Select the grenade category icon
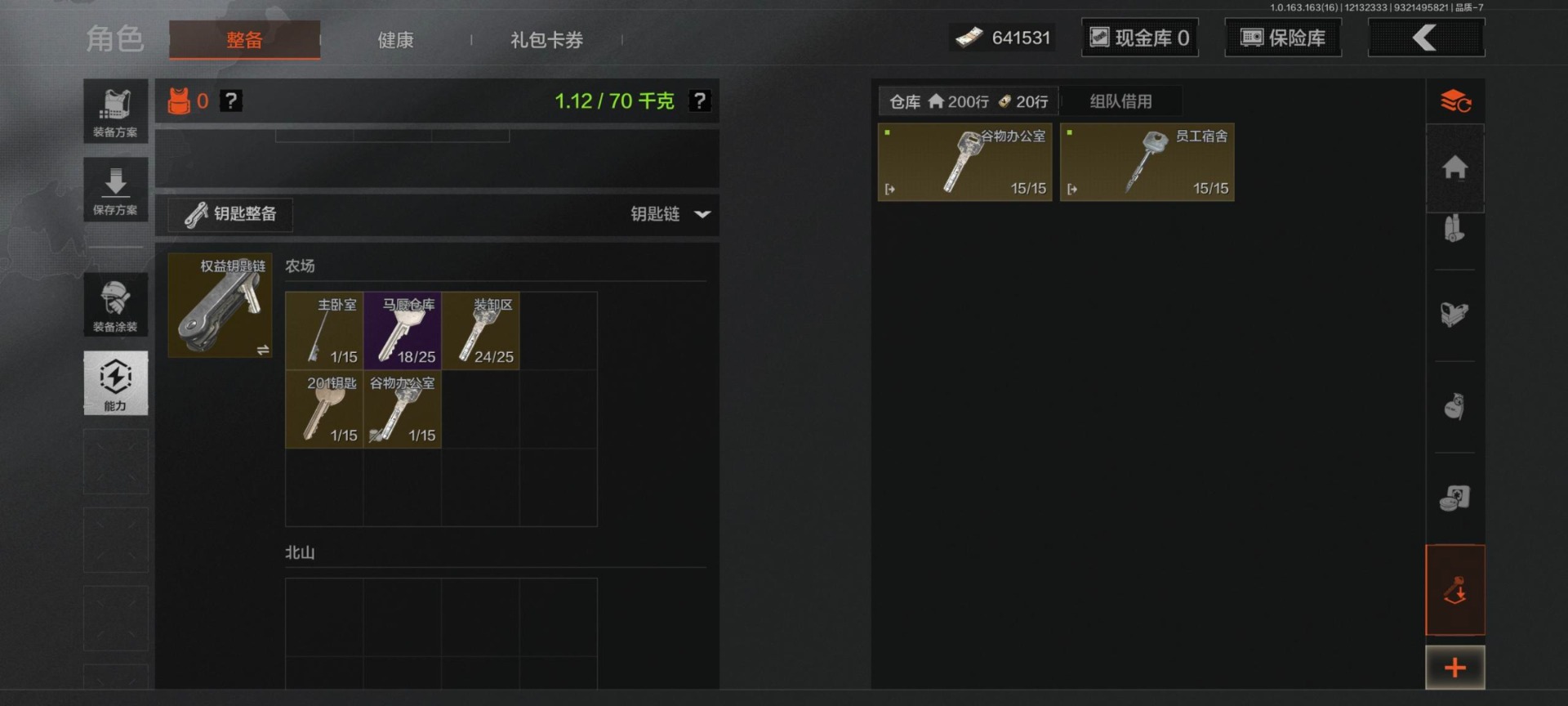Screen dimensions: 1568x706 (x=1454, y=406)
